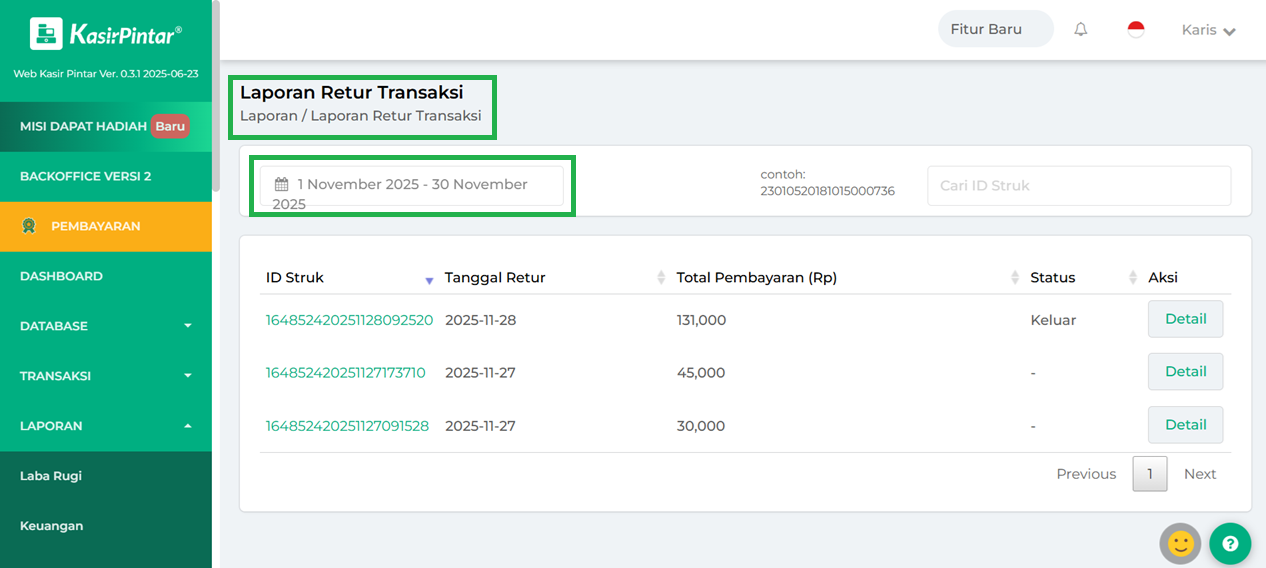The width and height of the screenshot is (1266, 568).
Task: Sort table by ID Struk column arrow
Action: tap(429, 280)
